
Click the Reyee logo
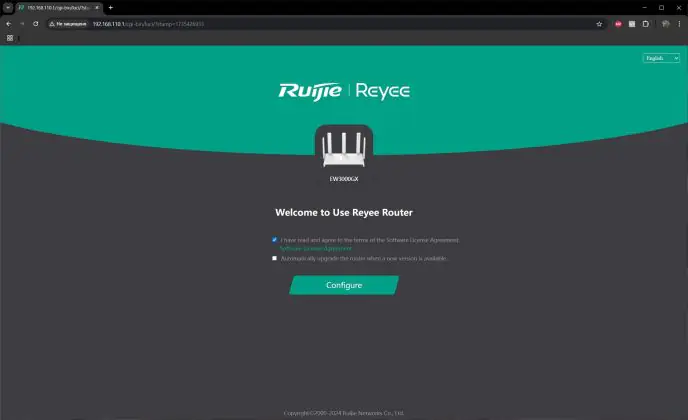coord(383,91)
